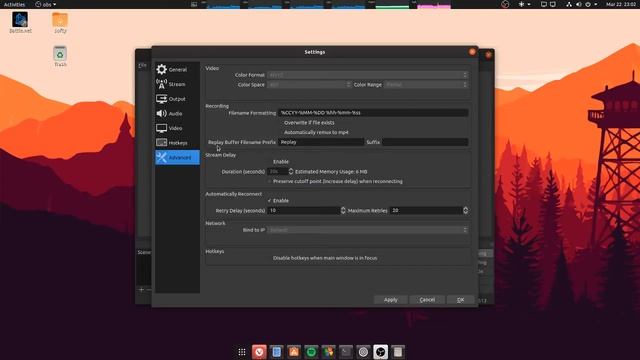Adjust the Duration seconds stepper arrows
The height and width of the screenshot is (360, 640).
click(291, 171)
